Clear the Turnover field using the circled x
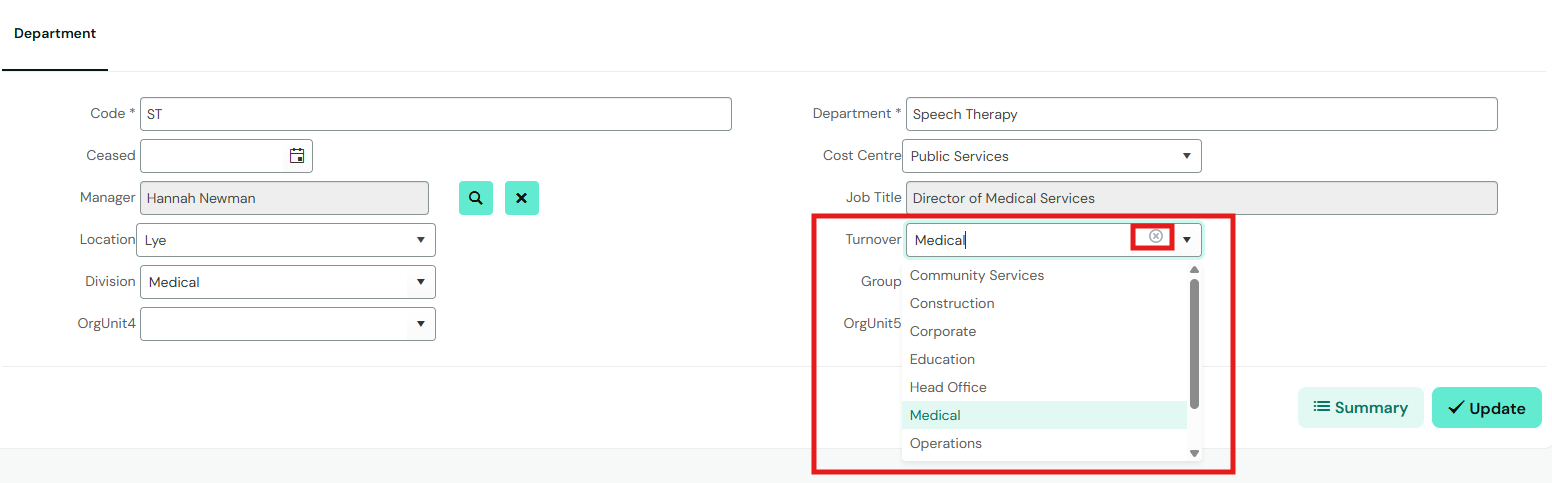 pos(1156,237)
